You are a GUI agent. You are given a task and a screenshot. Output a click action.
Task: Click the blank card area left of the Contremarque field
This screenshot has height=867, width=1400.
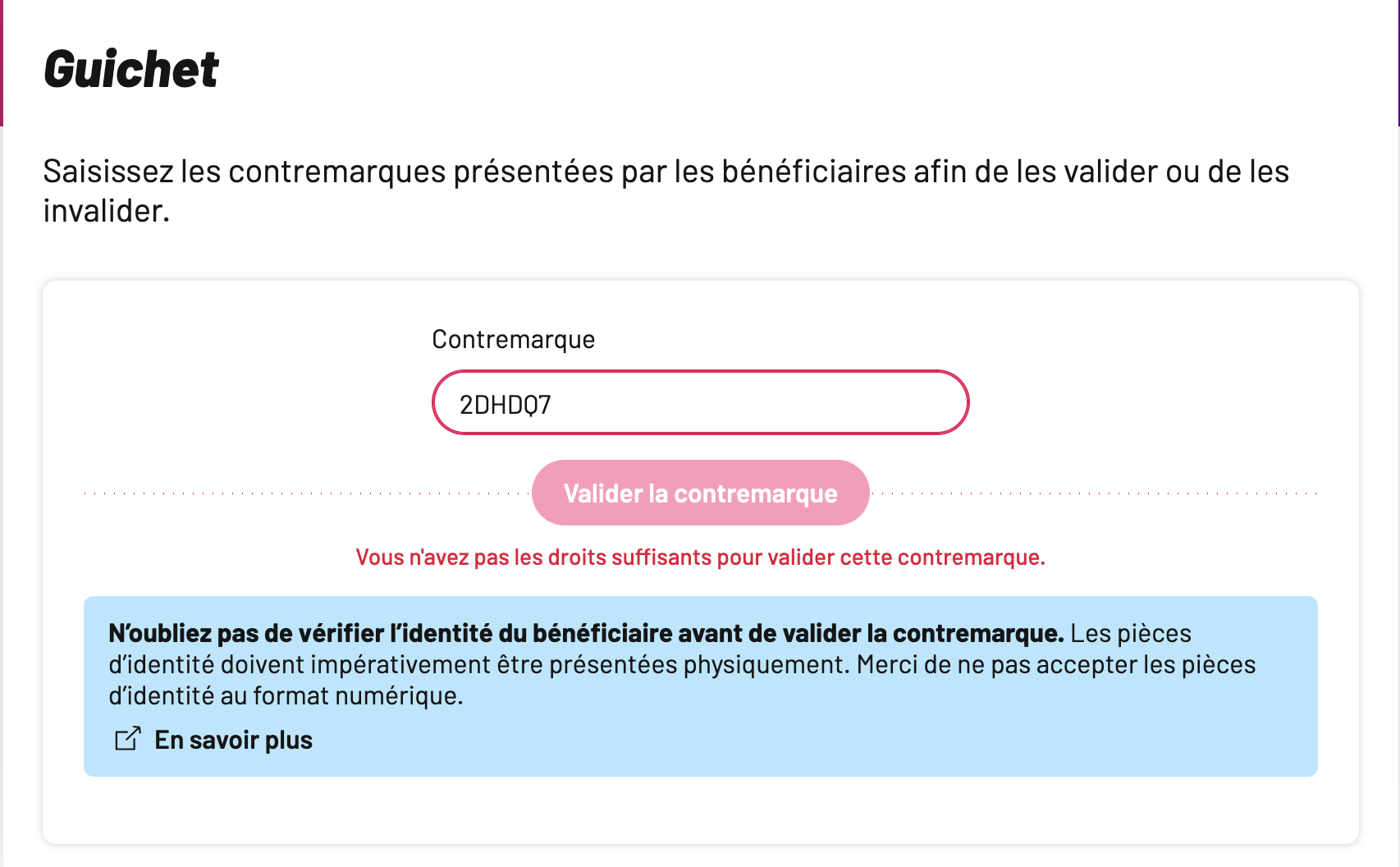pos(238,378)
